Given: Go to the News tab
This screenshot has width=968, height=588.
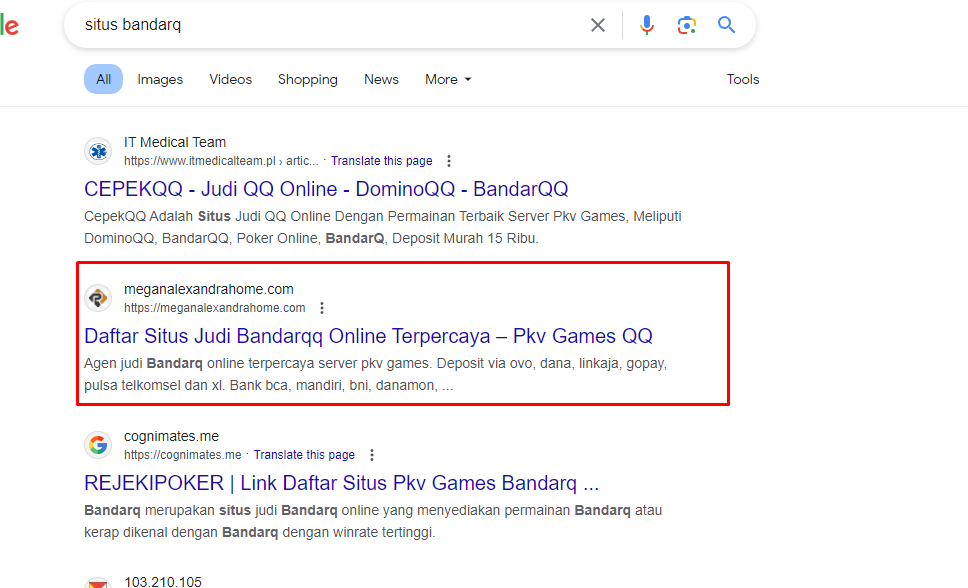Looking at the screenshot, I should click(381, 79).
